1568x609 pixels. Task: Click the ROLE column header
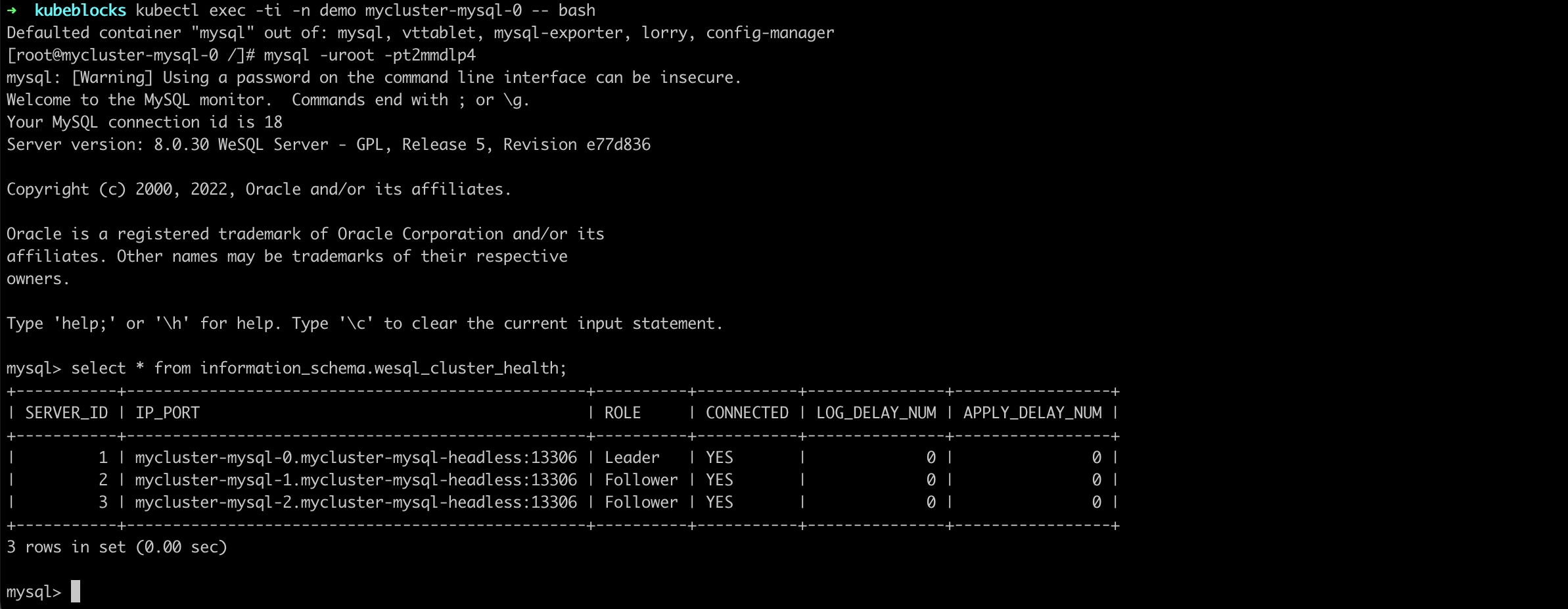622,413
